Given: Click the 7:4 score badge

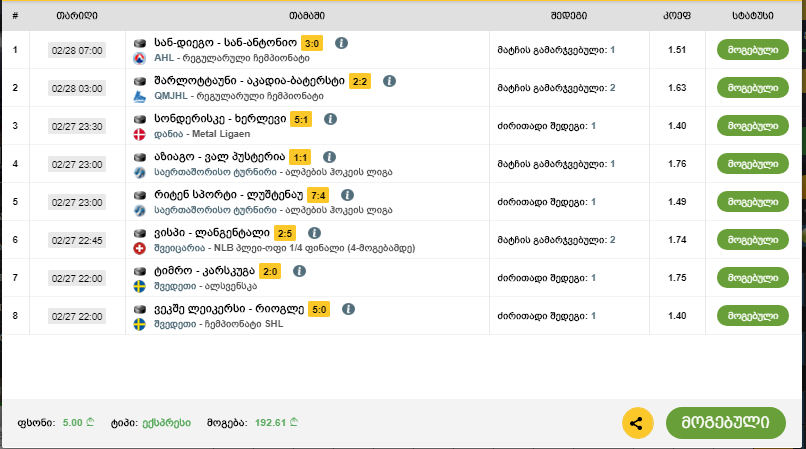Looking at the screenshot, I should pos(318,195).
